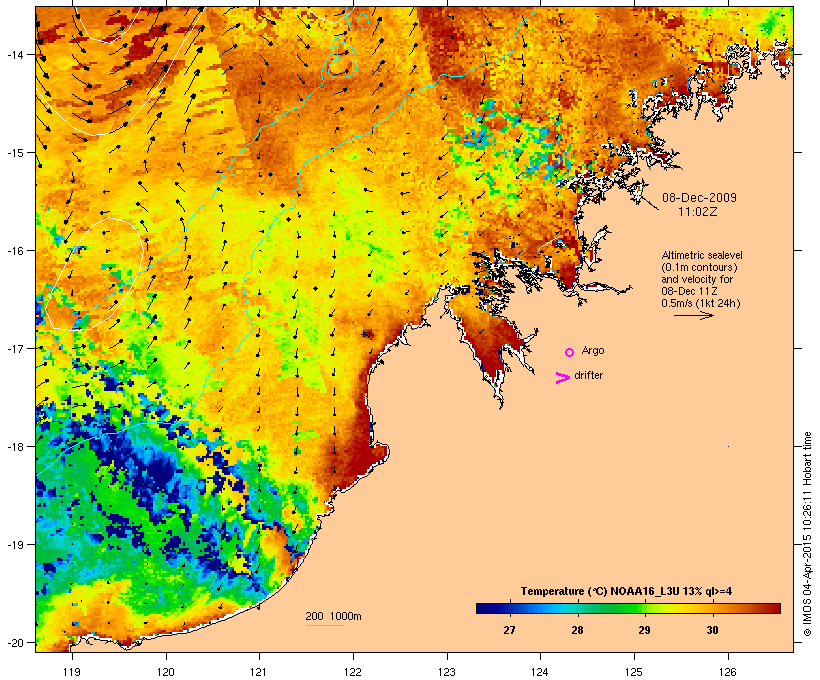
Task: Click the '11:02Z' time text
Action: 698,212
